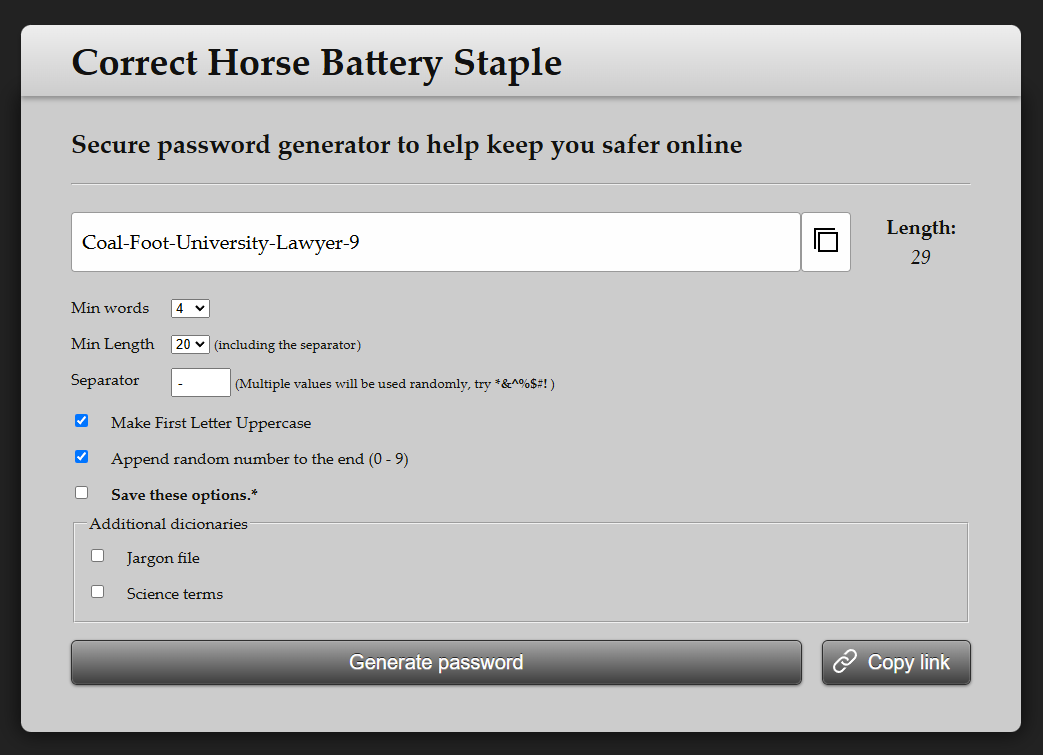Click the 'Append random number to the end' label

click(x=259, y=459)
